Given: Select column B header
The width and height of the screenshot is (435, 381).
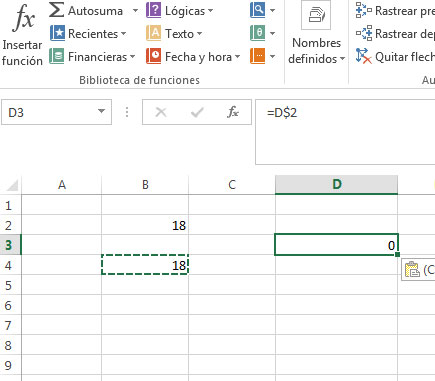Looking at the screenshot, I should click(x=145, y=185).
